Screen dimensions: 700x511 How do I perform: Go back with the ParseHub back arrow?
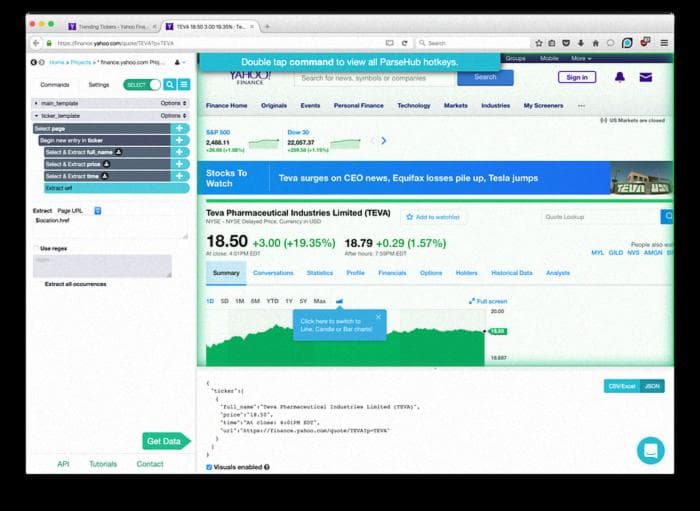(33, 62)
